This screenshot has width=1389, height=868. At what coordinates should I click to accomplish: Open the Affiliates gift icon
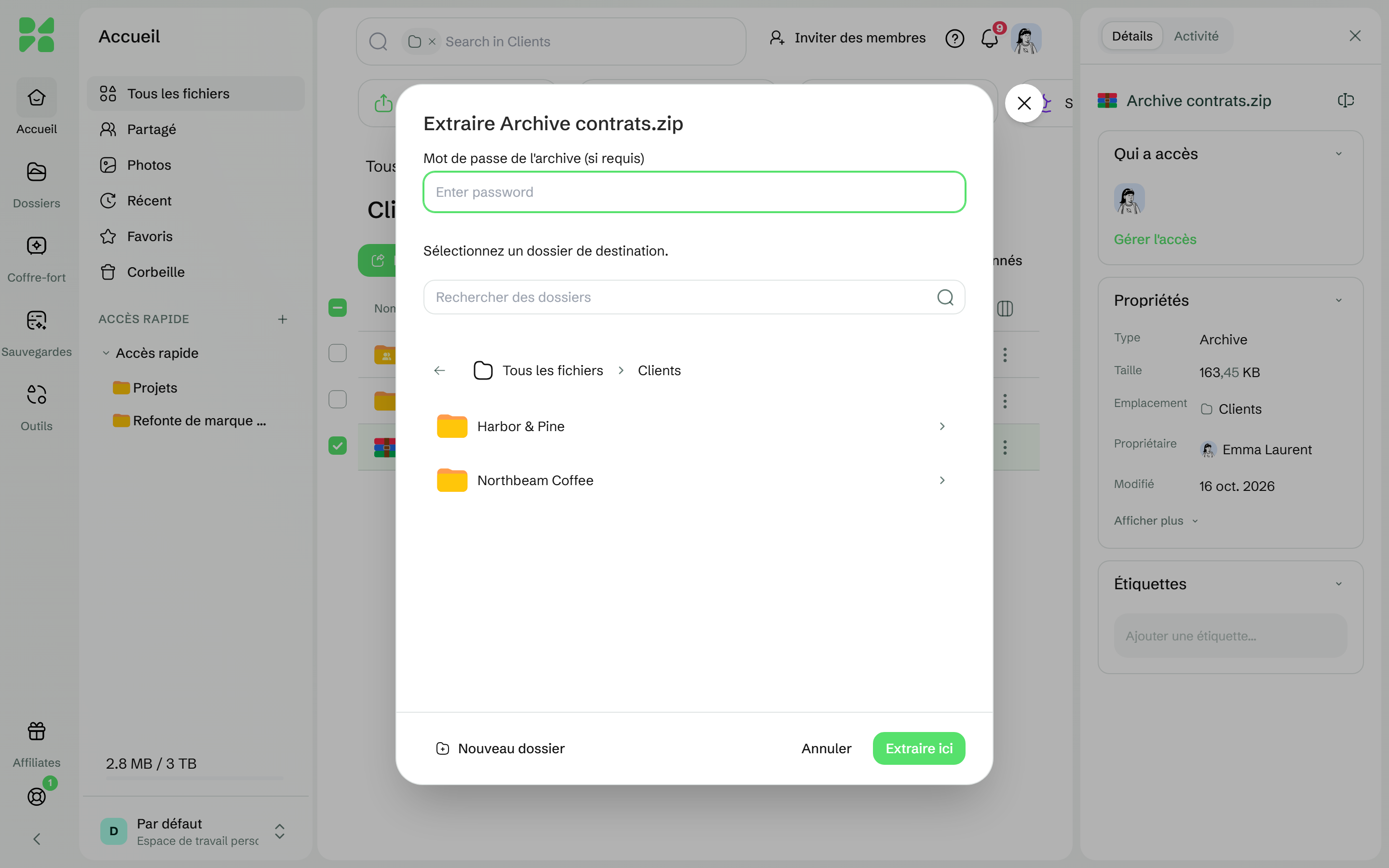[x=36, y=731]
